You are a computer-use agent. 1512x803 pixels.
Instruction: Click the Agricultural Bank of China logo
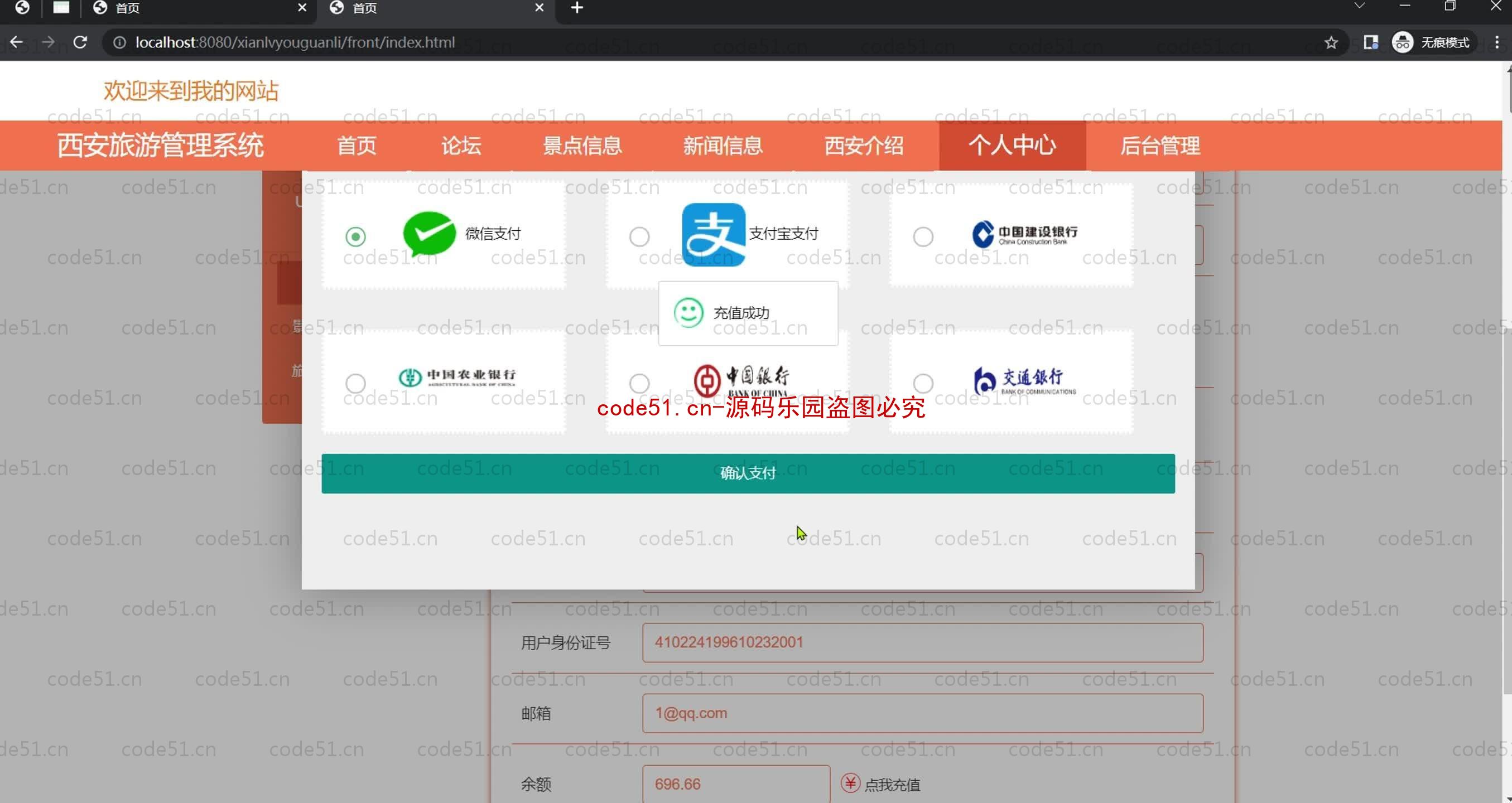click(456, 377)
